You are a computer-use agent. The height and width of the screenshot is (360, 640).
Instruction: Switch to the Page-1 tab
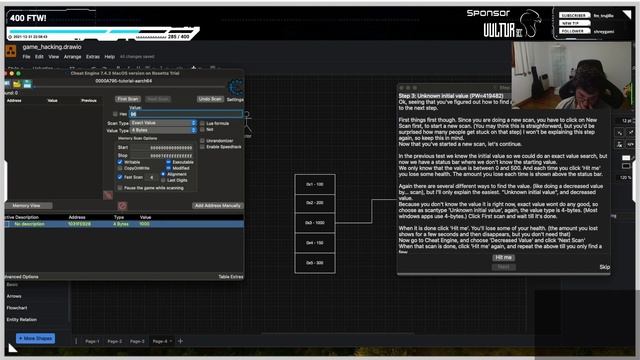click(x=92, y=341)
